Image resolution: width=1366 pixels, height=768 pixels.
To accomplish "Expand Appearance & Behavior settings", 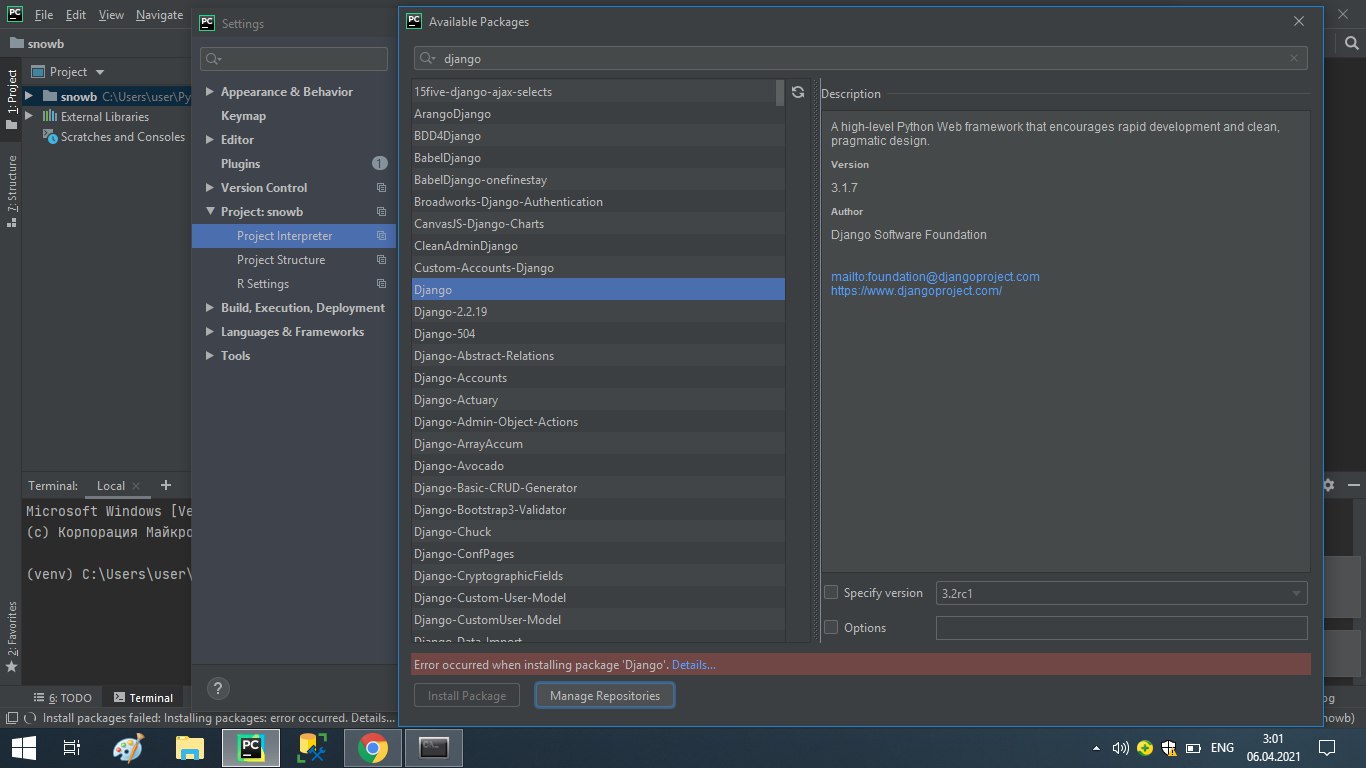I will point(210,92).
